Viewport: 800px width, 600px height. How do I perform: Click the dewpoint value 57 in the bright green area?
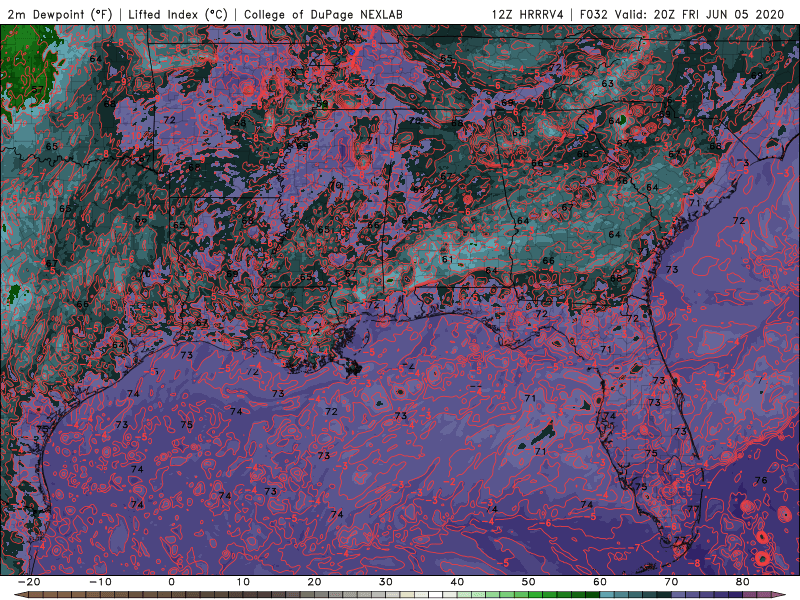tap(37, 90)
